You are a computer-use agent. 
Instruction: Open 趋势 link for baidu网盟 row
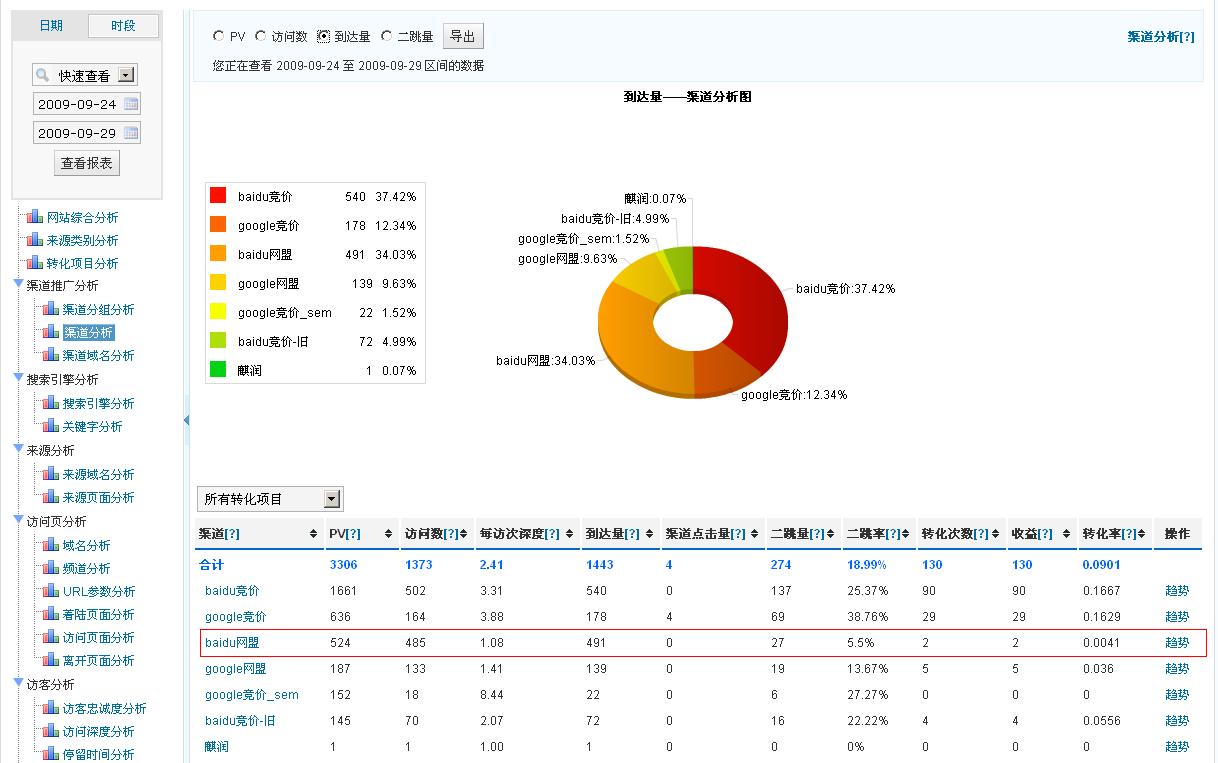point(1177,643)
